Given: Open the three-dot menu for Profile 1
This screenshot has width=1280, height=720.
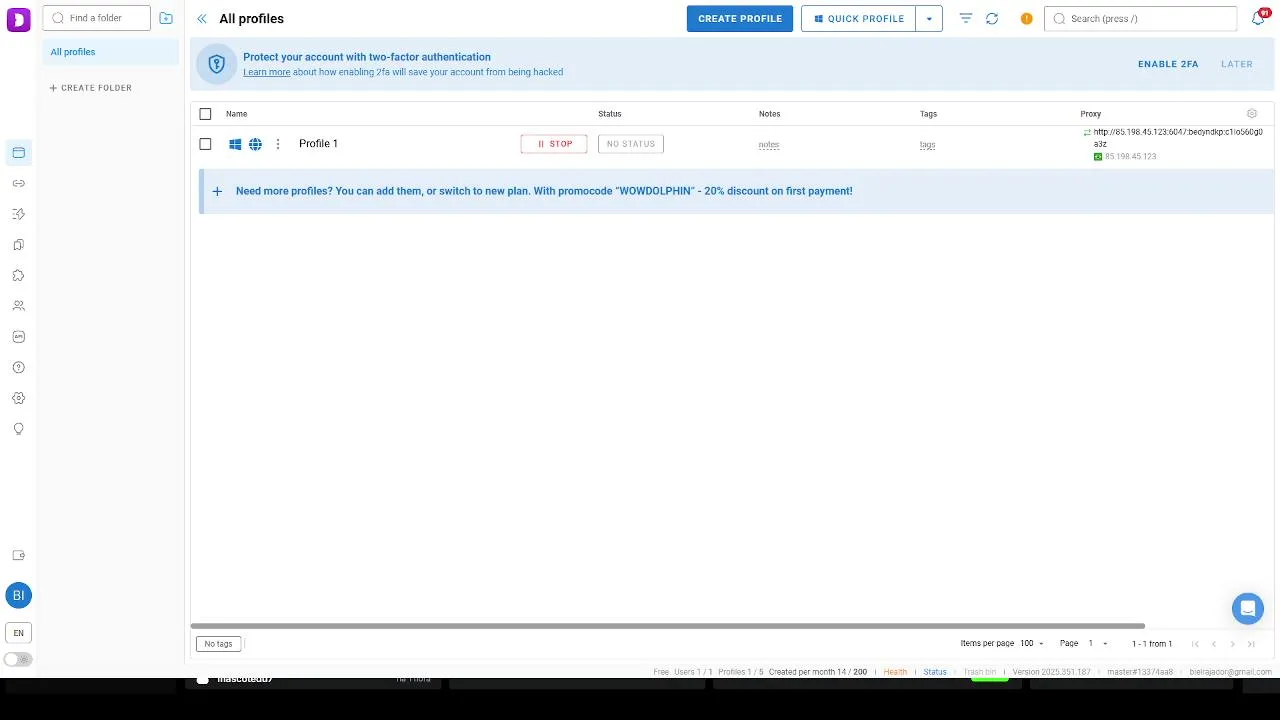Looking at the screenshot, I should tap(278, 144).
